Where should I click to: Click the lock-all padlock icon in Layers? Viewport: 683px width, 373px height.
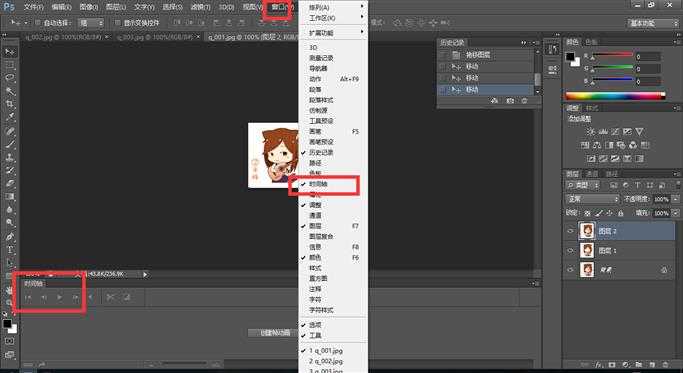[x=620, y=213]
